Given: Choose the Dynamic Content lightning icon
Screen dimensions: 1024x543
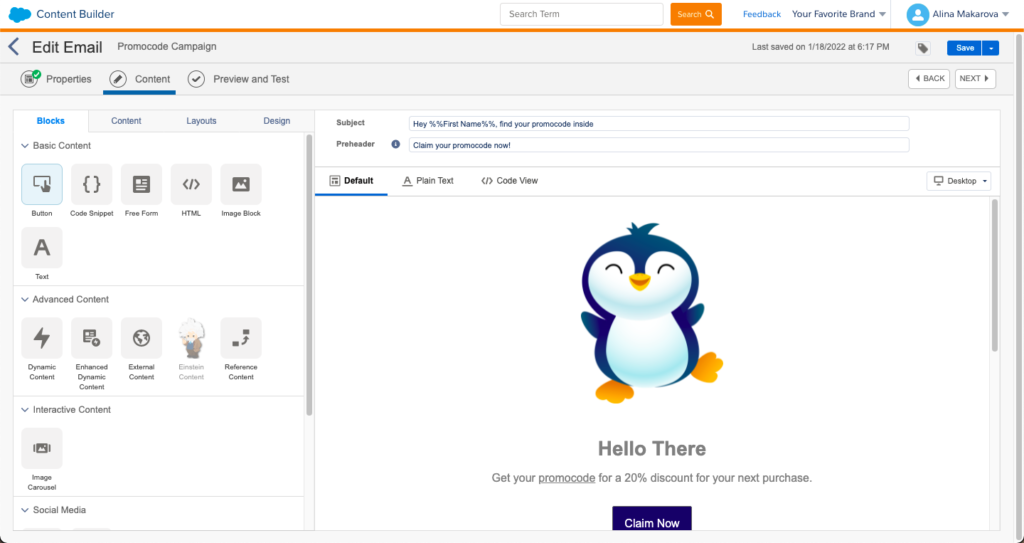Looking at the screenshot, I should pyautogui.click(x=42, y=338).
